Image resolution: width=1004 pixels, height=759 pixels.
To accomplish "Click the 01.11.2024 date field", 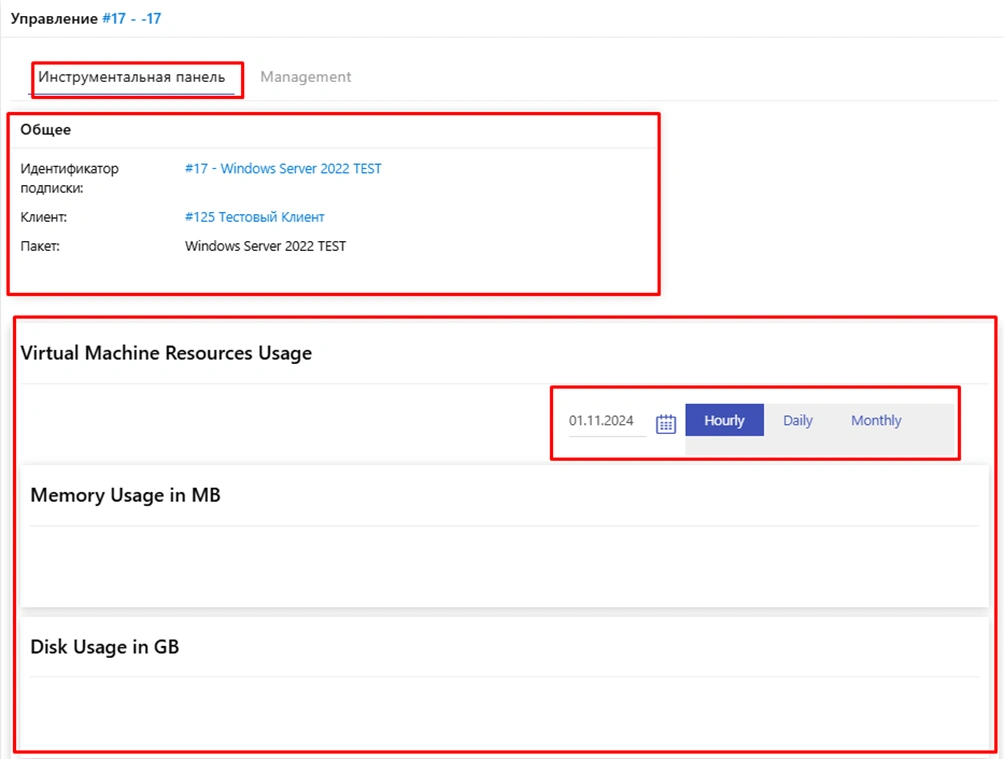I will pyautogui.click(x=602, y=421).
